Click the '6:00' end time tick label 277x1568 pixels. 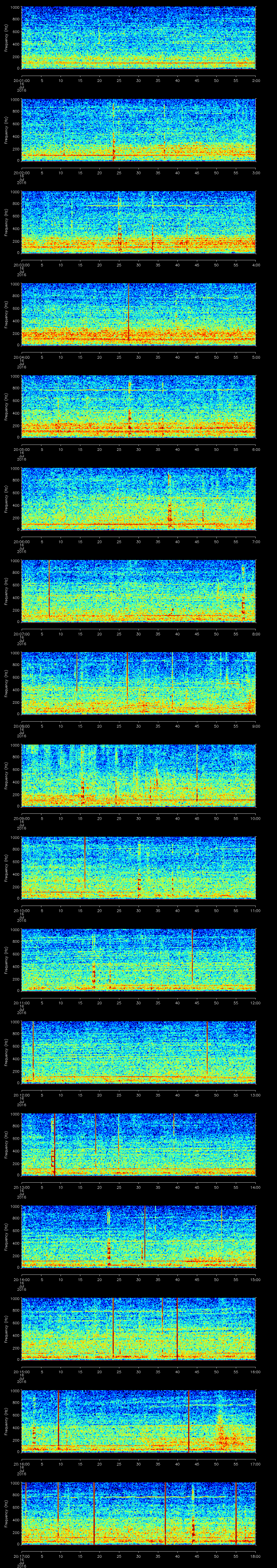(256, 449)
